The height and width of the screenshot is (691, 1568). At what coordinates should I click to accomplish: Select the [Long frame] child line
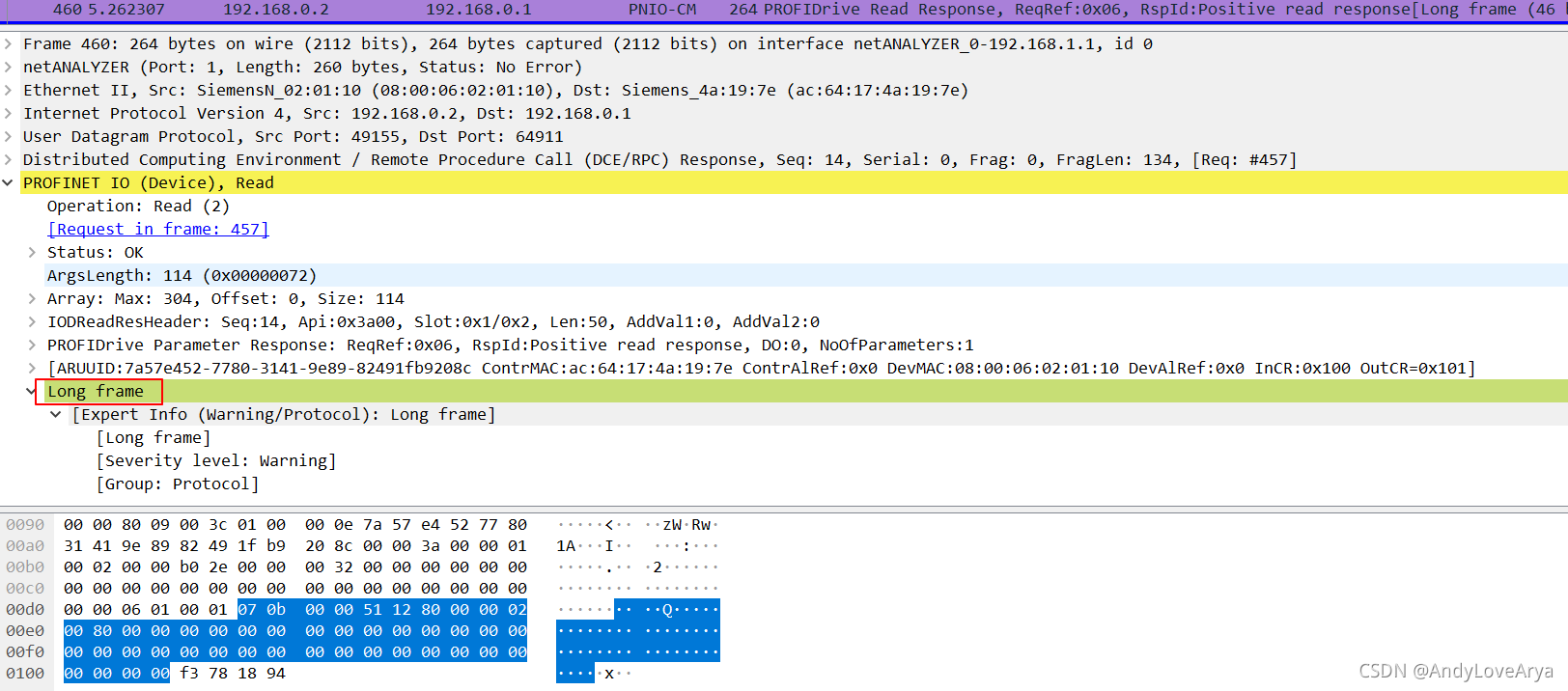[x=154, y=438]
